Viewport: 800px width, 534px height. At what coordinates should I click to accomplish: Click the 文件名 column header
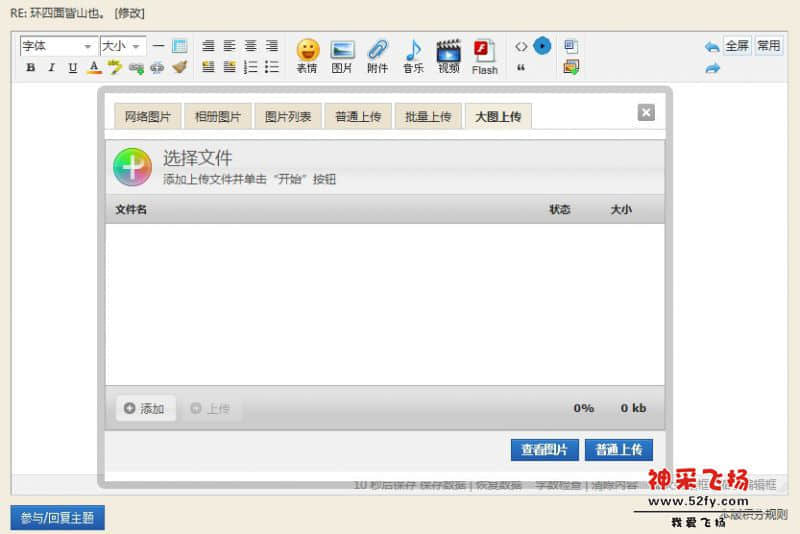131,209
